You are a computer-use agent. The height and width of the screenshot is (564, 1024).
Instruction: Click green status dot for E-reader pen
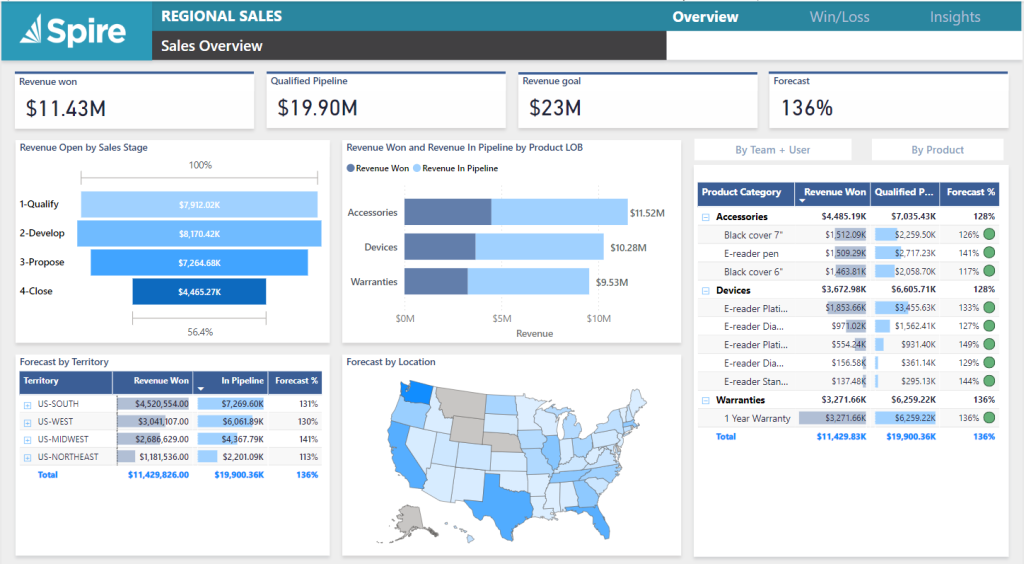(x=989, y=253)
